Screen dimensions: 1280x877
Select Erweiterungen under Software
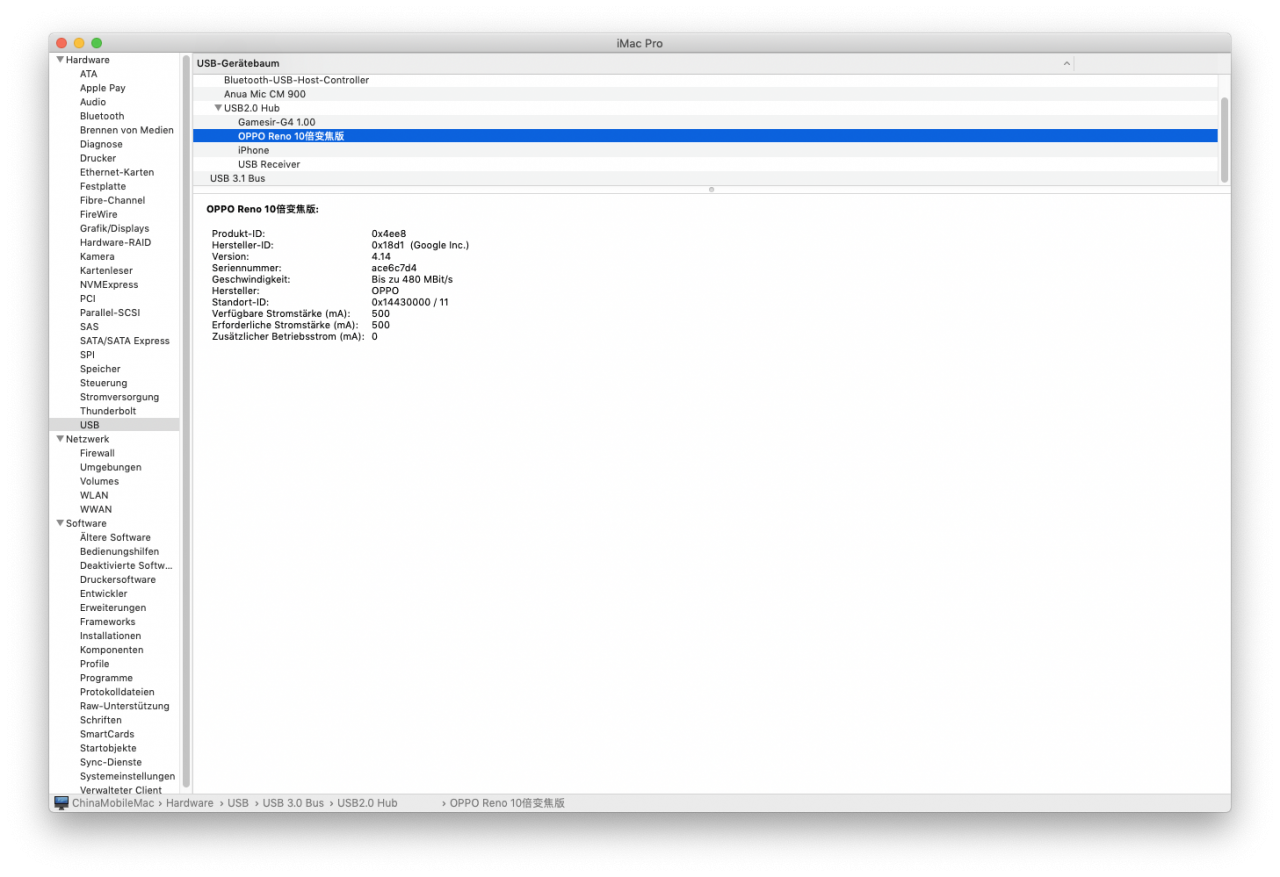click(x=113, y=607)
